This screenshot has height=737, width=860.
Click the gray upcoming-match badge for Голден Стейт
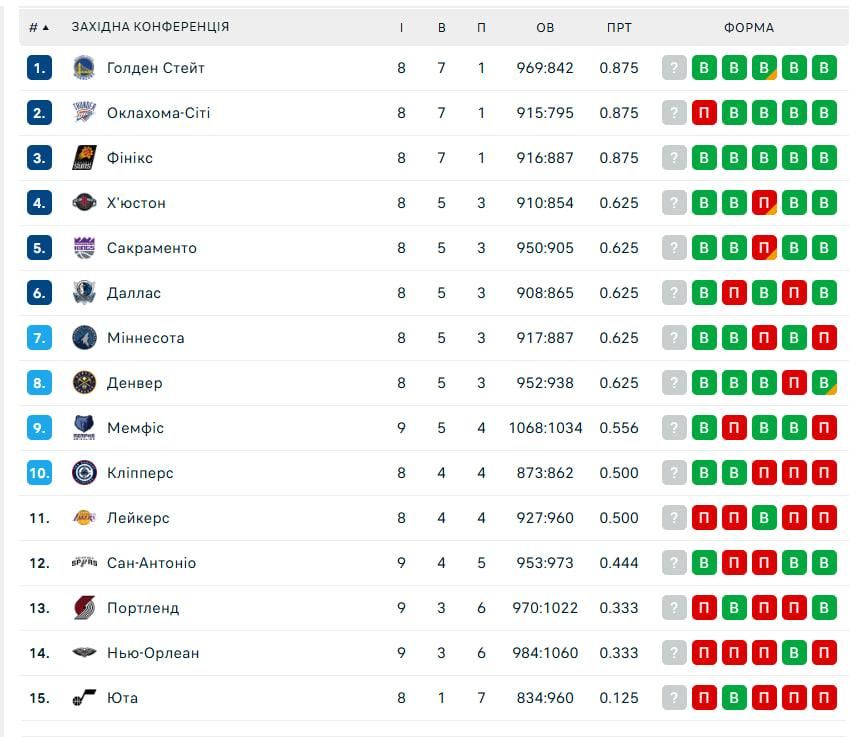pos(675,68)
